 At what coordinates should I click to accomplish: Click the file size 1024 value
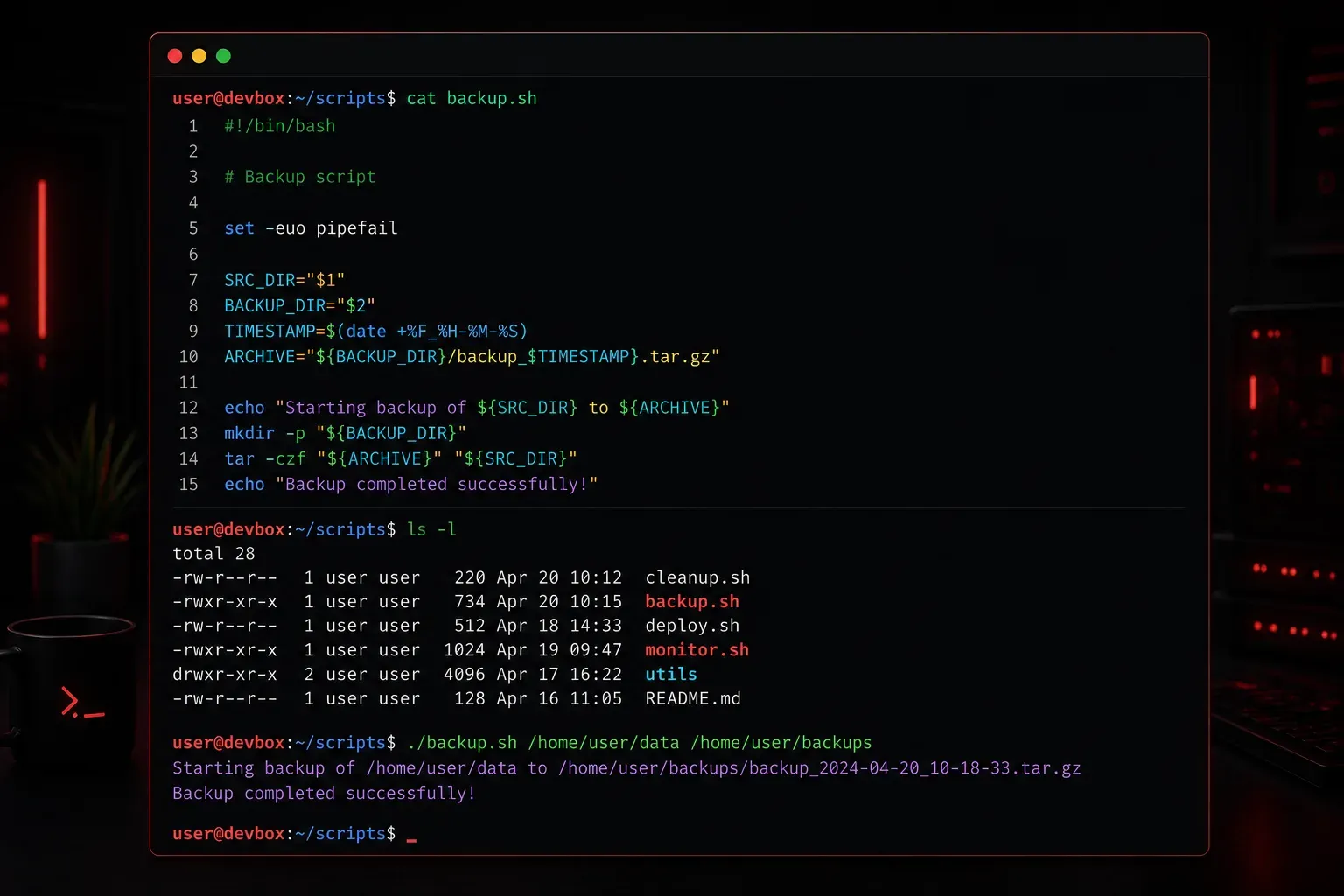click(x=465, y=650)
